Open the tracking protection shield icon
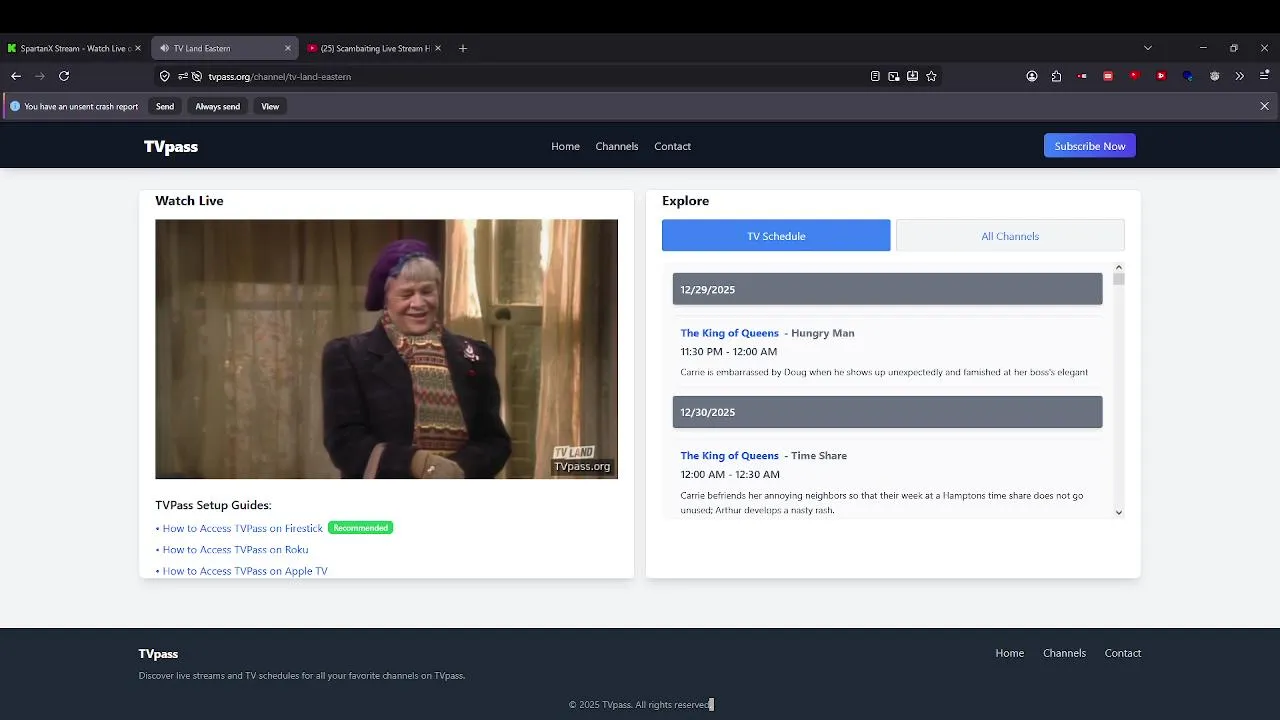Image resolution: width=1280 pixels, height=720 pixels. (165, 76)
